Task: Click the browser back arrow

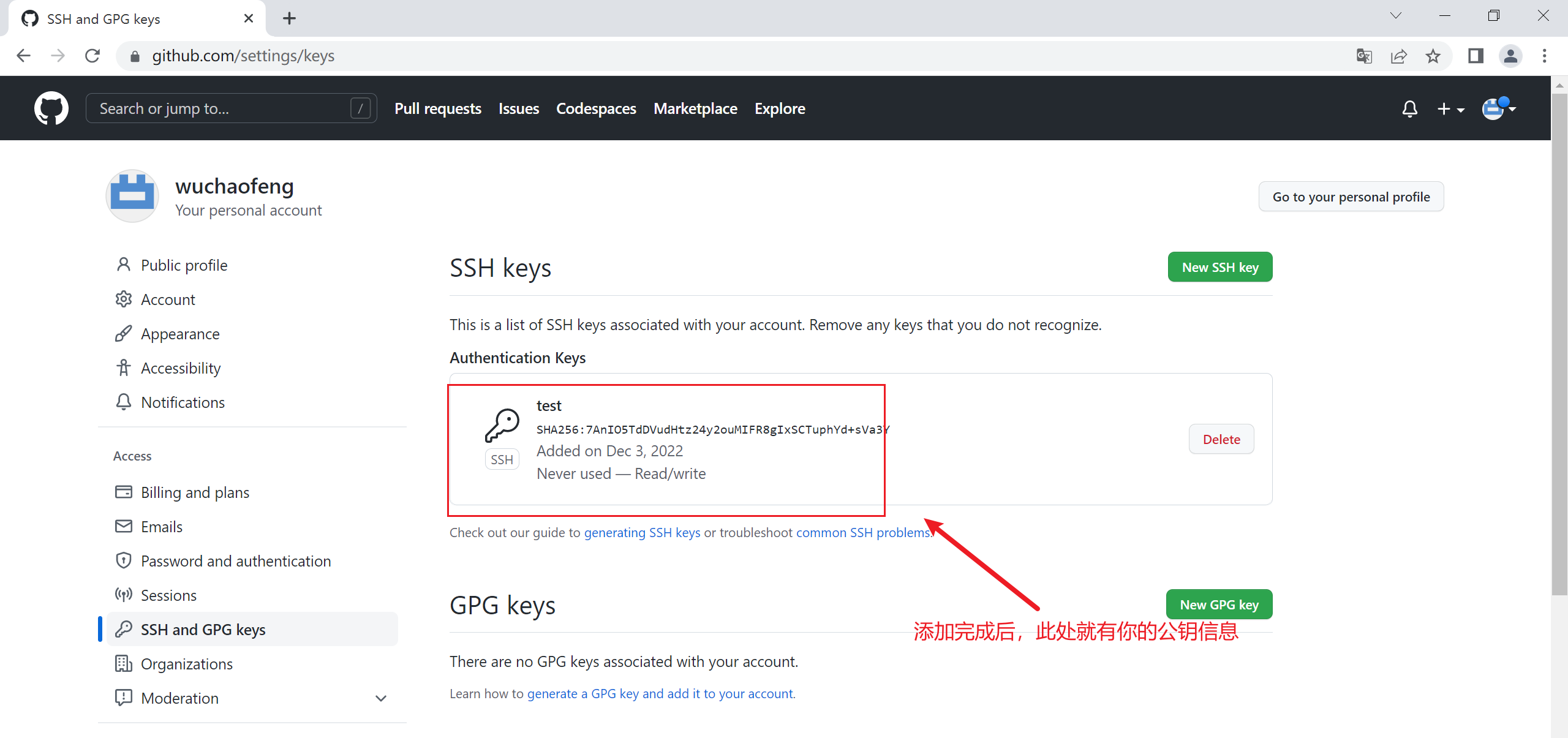Action: [23, 56]
